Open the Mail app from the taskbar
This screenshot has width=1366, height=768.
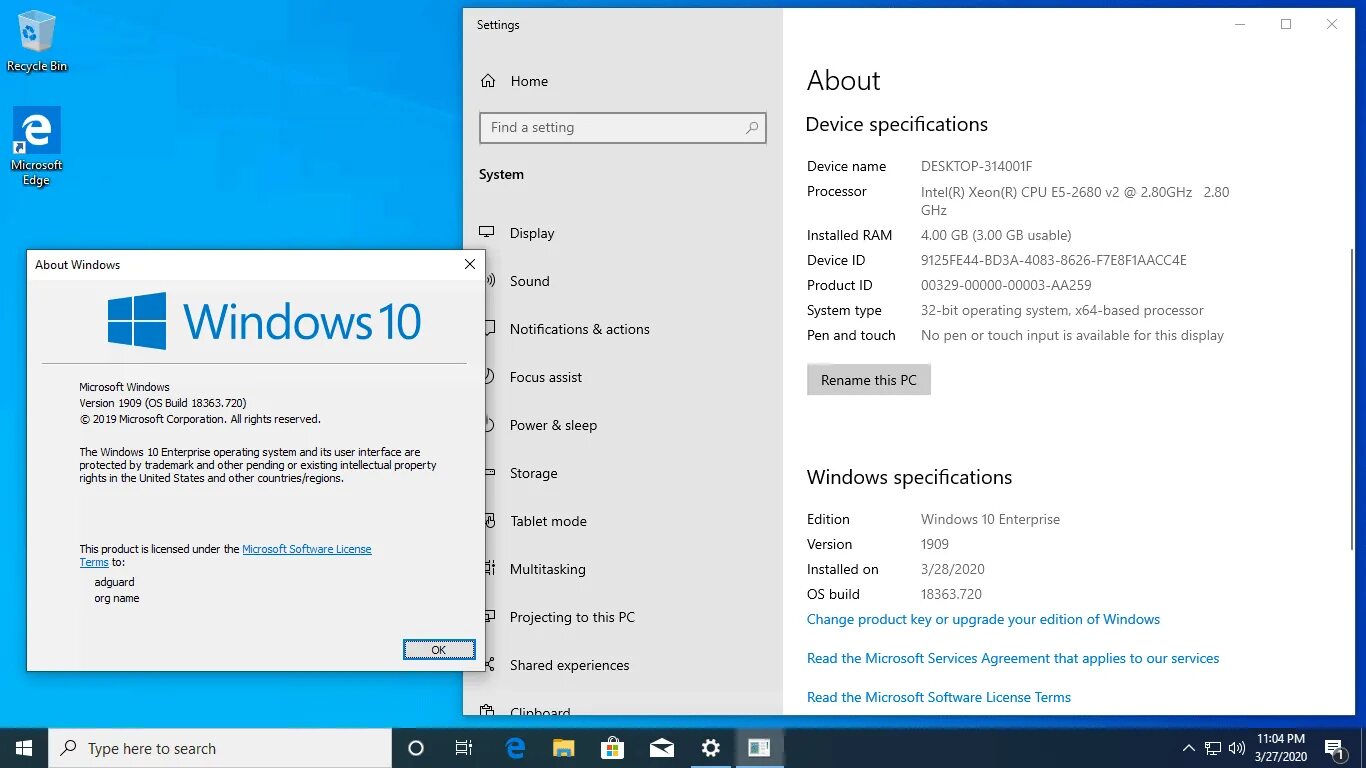tap(661, 747)
